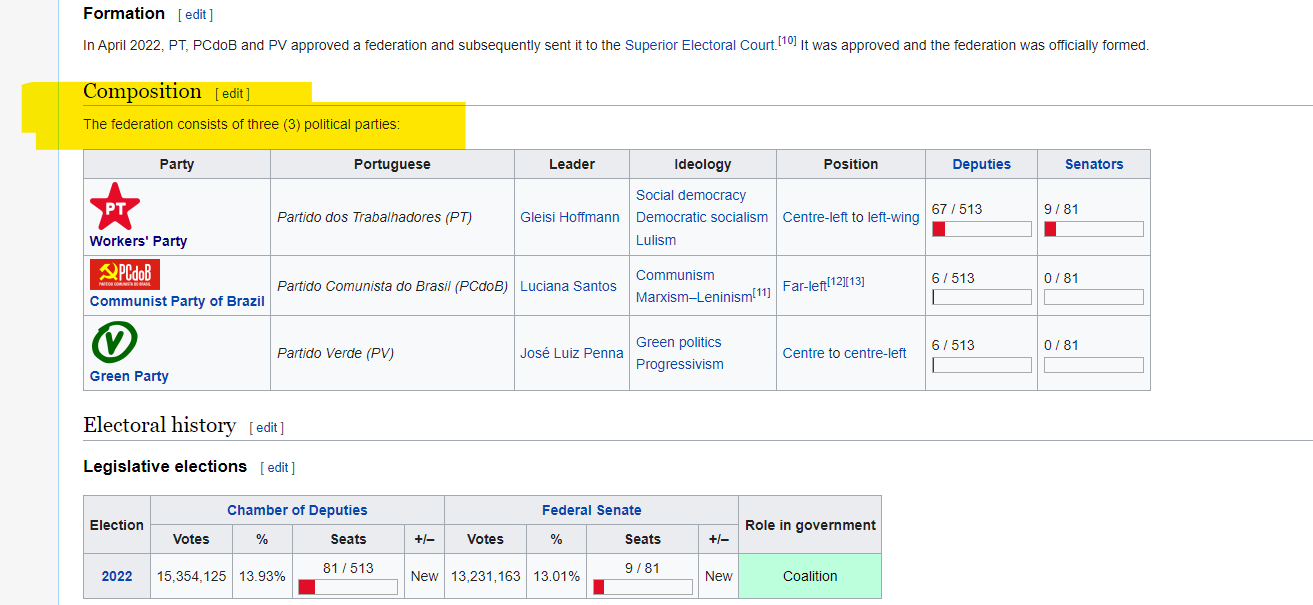1313x605 pixels.
Task: Click the Ideology column header
Action: pyautogui.click(x=703, y=164)
